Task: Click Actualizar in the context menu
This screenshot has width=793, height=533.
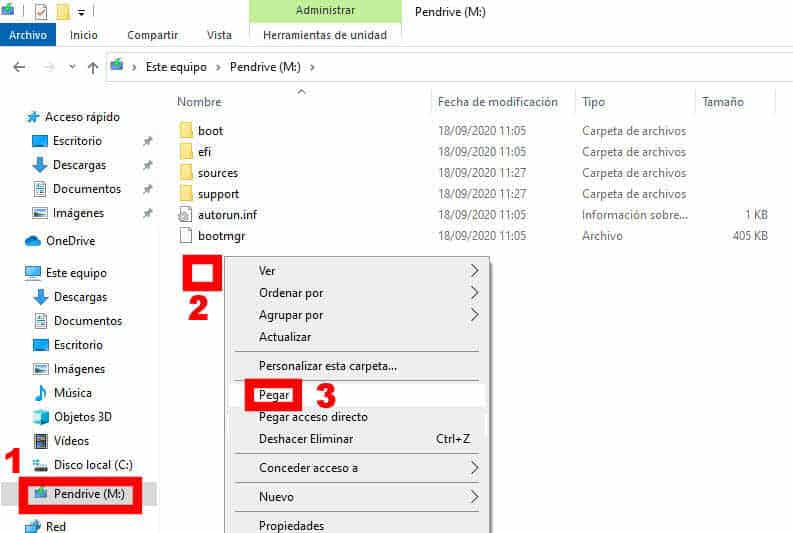Action: coord(285,337)
